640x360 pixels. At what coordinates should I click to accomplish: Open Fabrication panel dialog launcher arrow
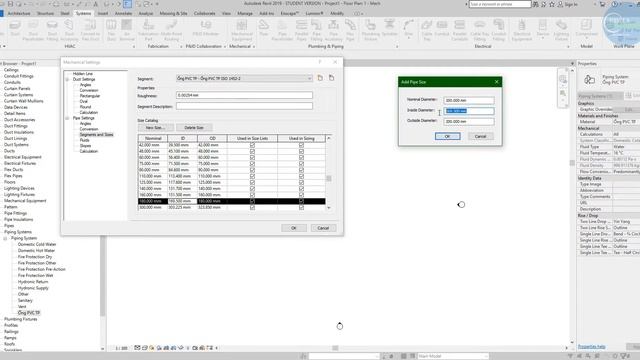pos(181,47)
